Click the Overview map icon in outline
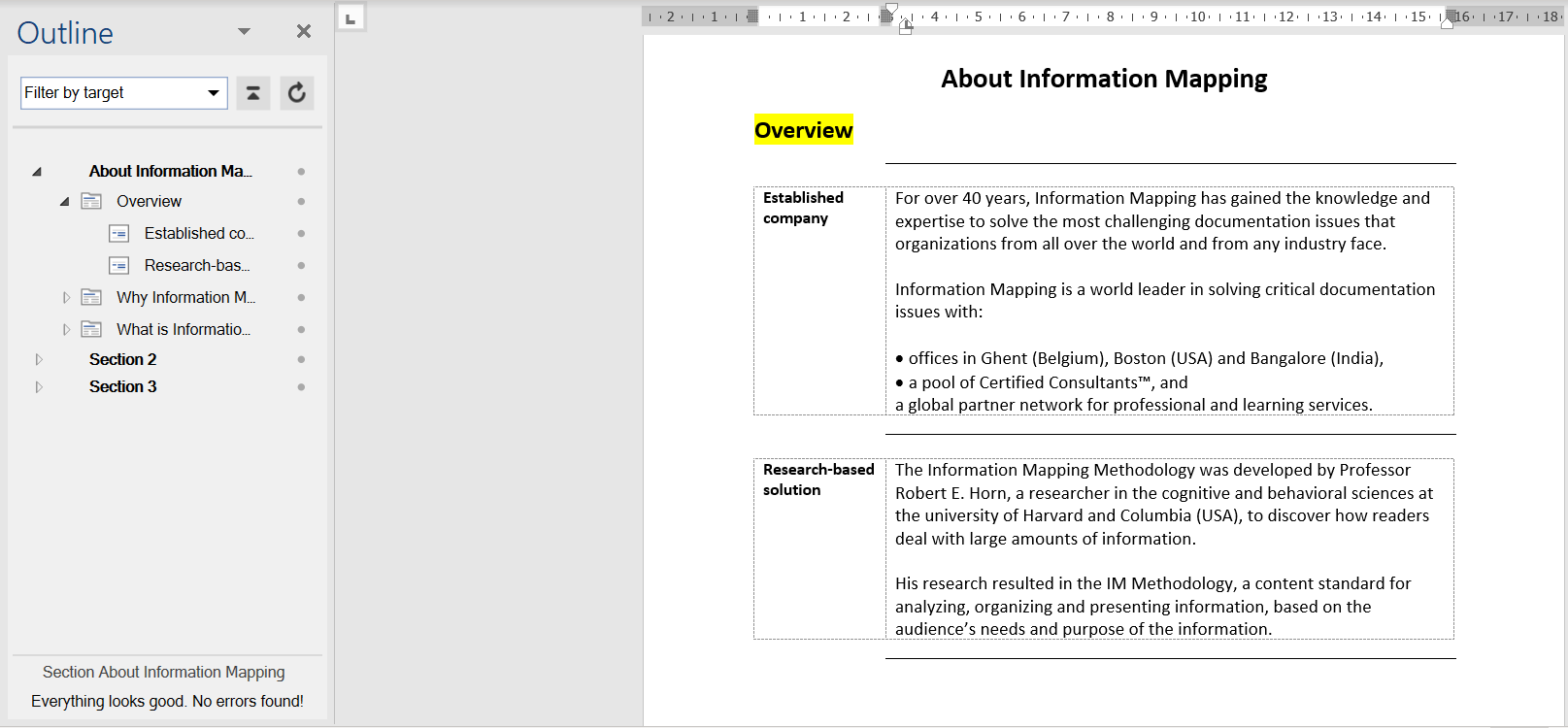The width and height of the screenshot is (1568, 728). point(91,201)
